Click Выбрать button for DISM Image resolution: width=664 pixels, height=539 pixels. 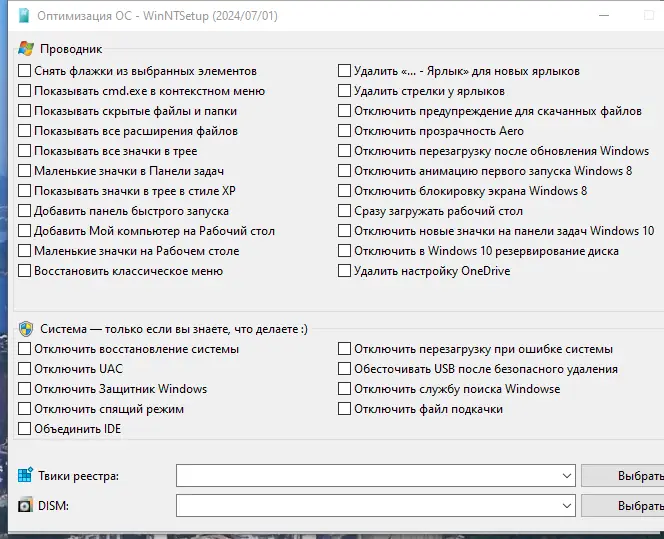tap(624, 506)
